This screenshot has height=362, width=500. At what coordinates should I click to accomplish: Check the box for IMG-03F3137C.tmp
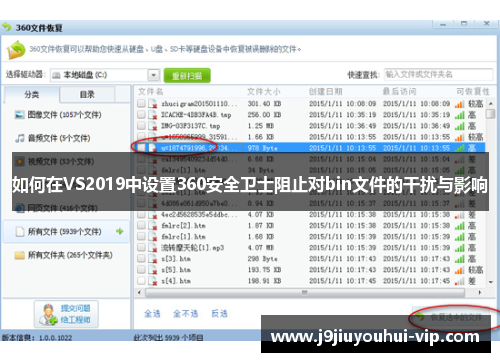click(x=141, y=125)
